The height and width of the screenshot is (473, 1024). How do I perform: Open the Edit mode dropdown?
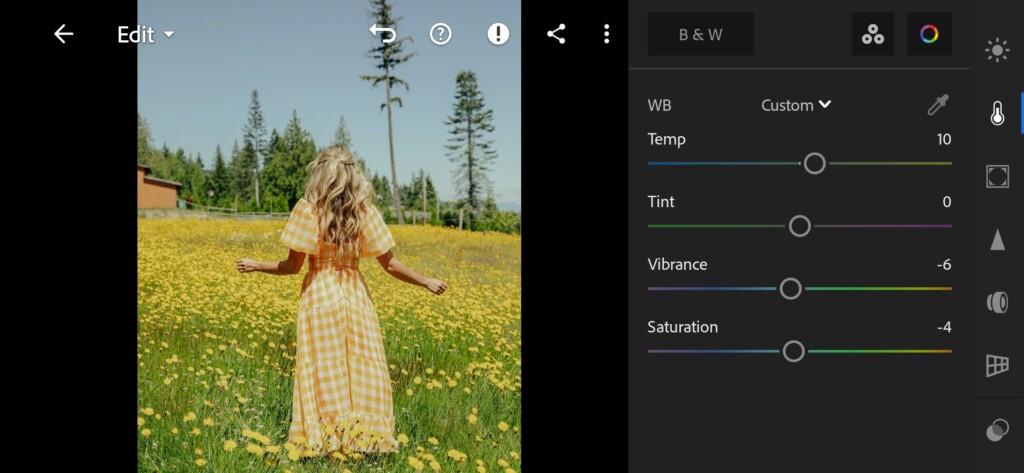146,35
